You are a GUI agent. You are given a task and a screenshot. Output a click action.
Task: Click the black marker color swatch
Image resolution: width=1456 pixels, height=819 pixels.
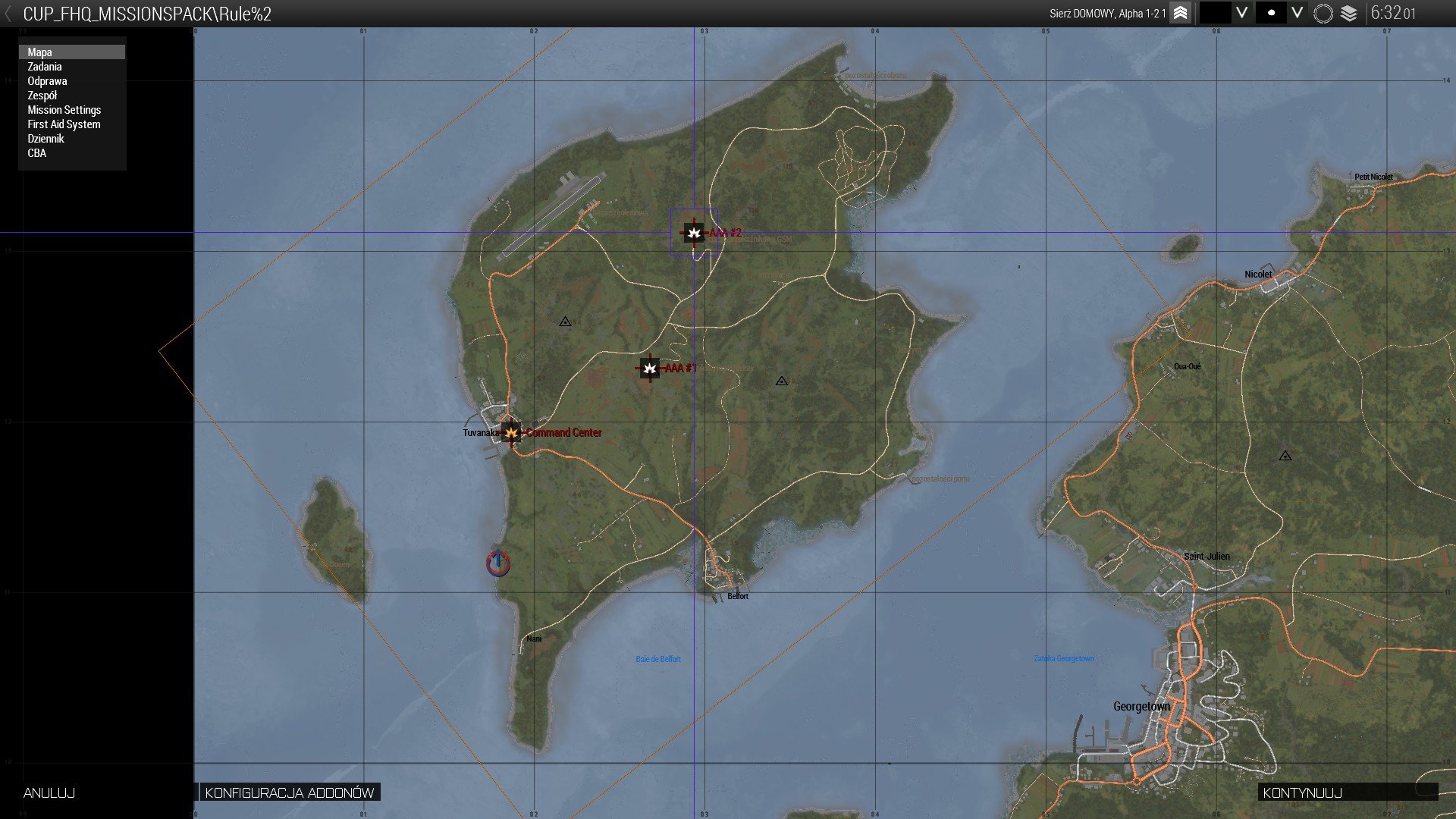click(x=1214, y=13)
